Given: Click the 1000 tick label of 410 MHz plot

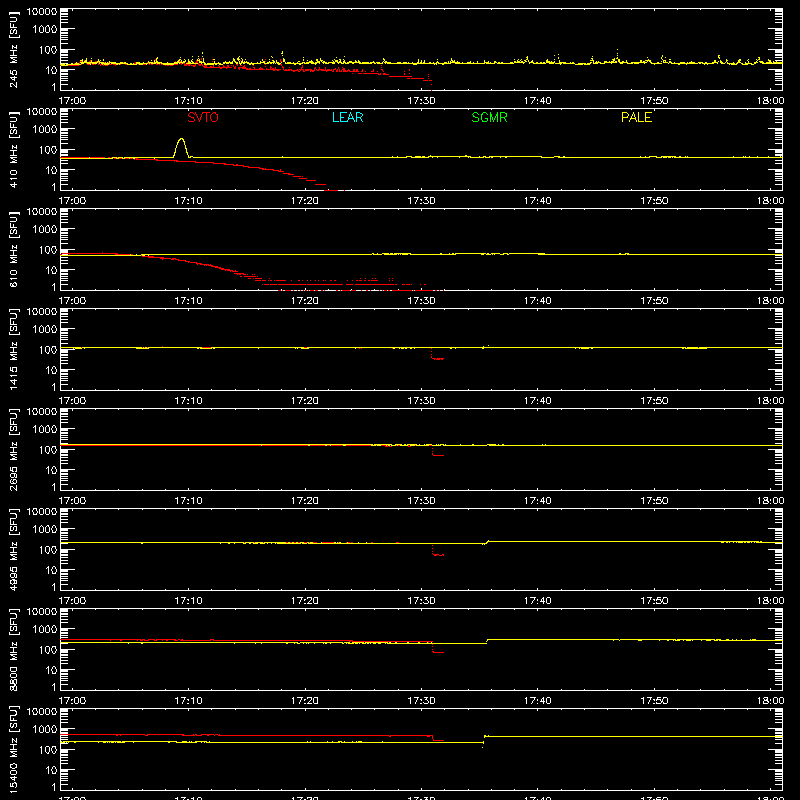Looking at the screenshot, I should [45, 130].
